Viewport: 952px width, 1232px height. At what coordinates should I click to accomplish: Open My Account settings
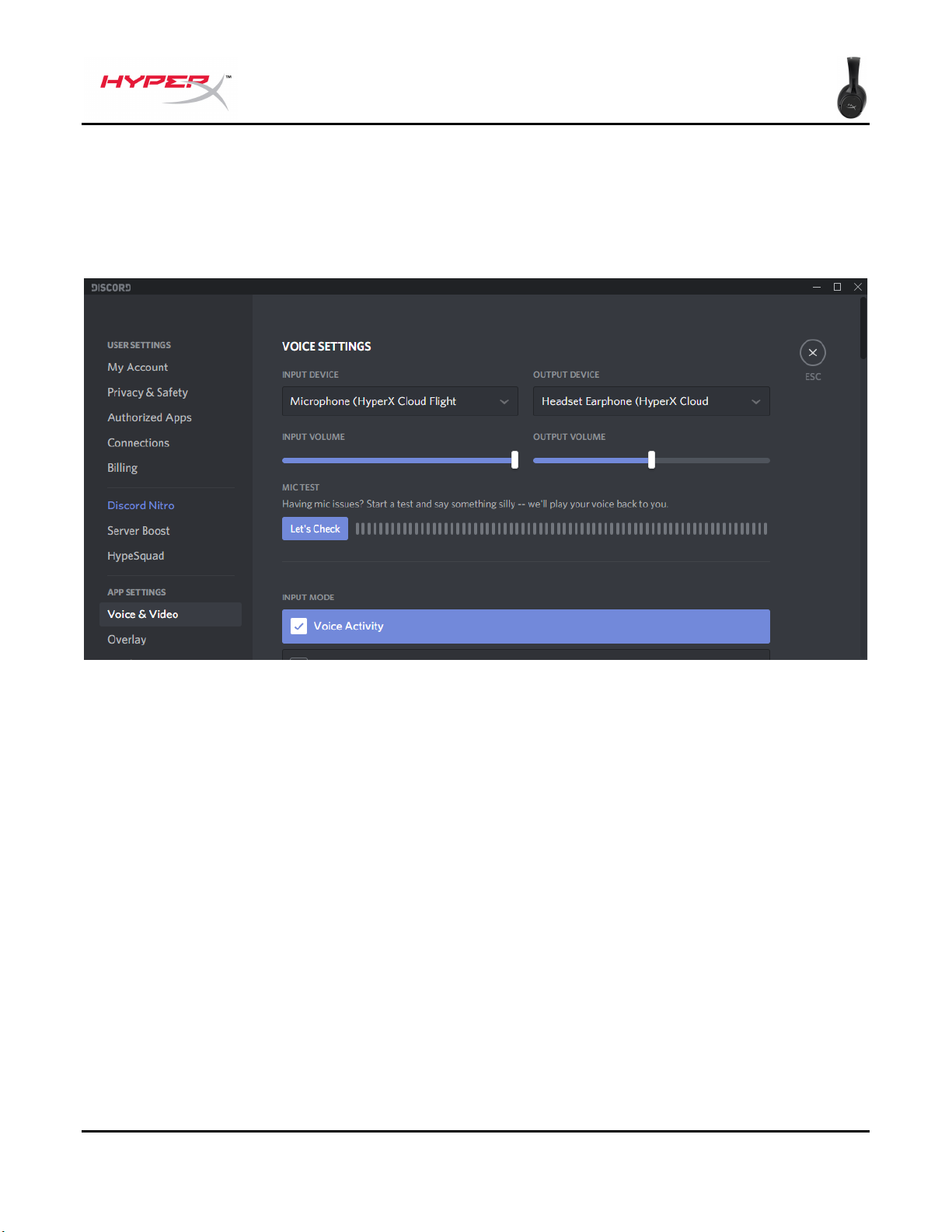(x=138, y=367)
